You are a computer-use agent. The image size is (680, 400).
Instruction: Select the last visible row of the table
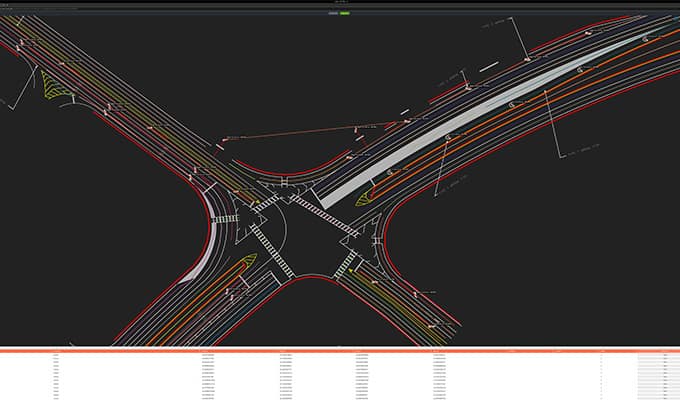click(340, 397)
